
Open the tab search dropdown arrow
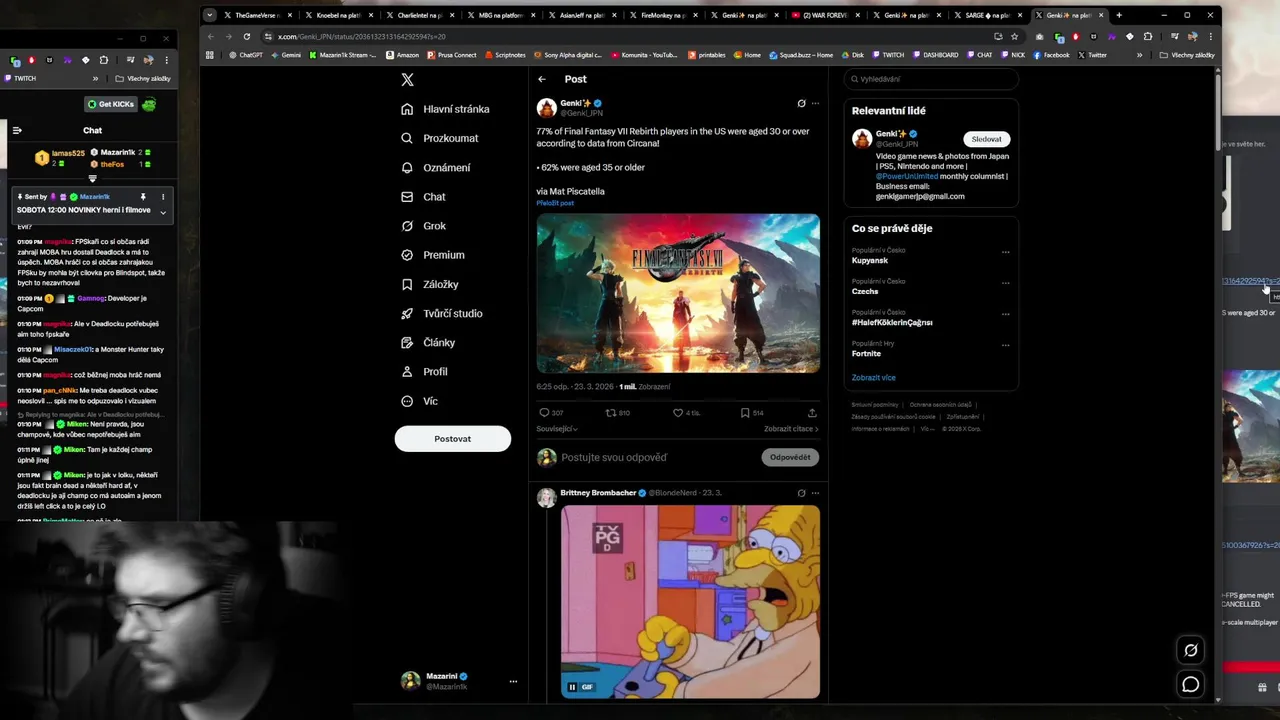[x=209, y=15]
